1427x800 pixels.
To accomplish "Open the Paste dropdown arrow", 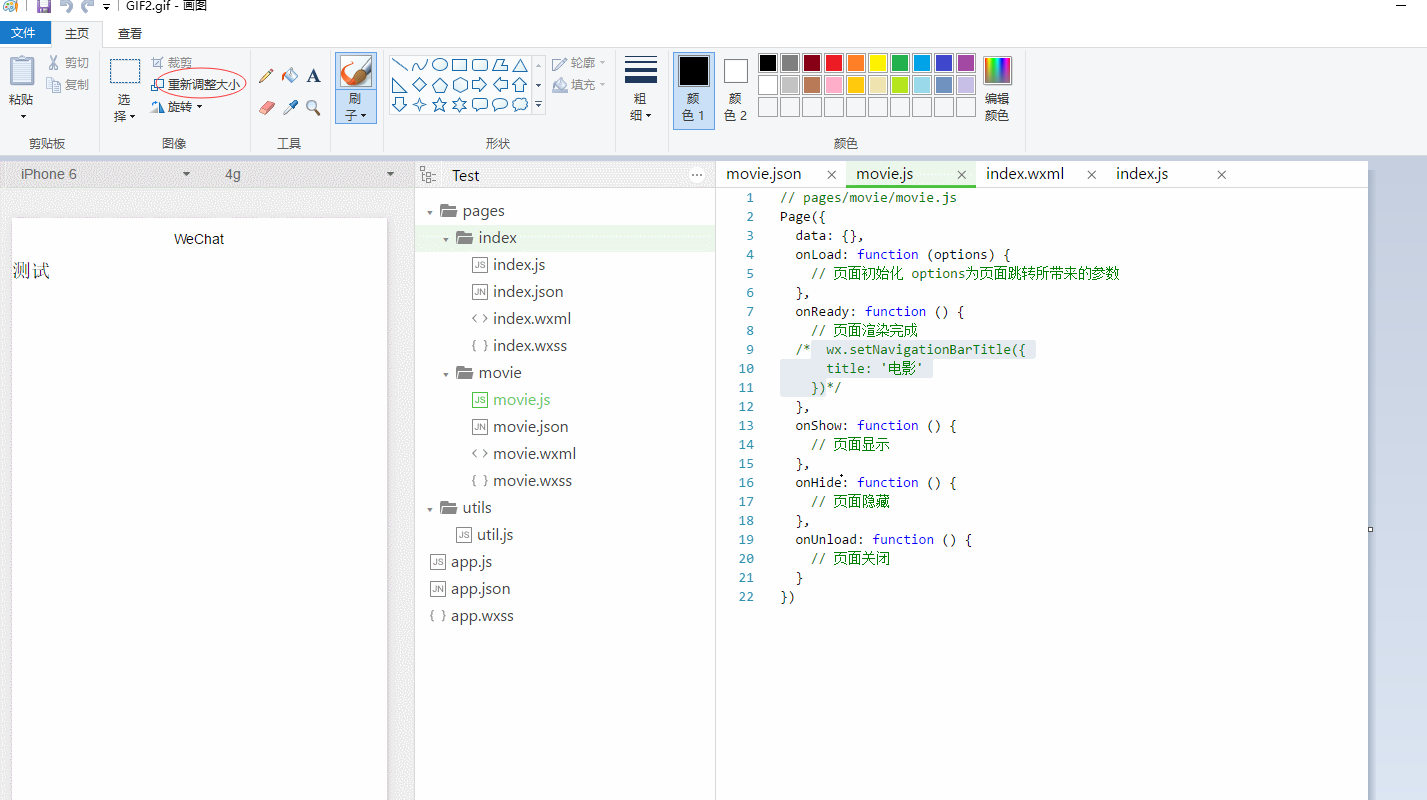I will point(22,116).
